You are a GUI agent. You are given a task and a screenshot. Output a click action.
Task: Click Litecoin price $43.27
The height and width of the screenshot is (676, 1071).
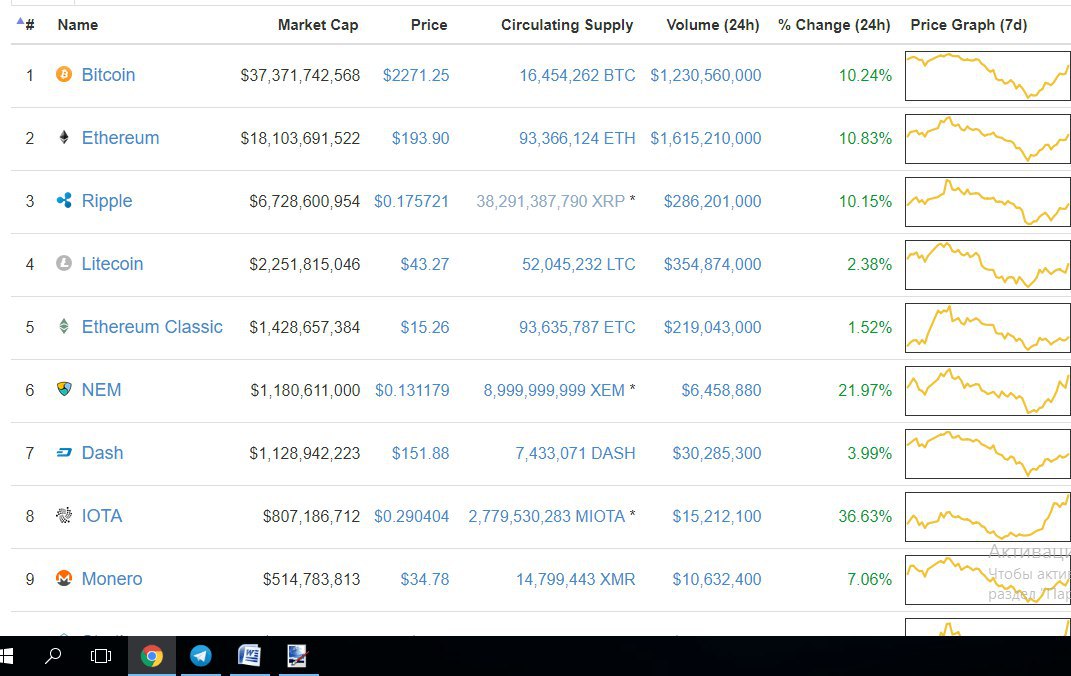[x=424, y=264]
